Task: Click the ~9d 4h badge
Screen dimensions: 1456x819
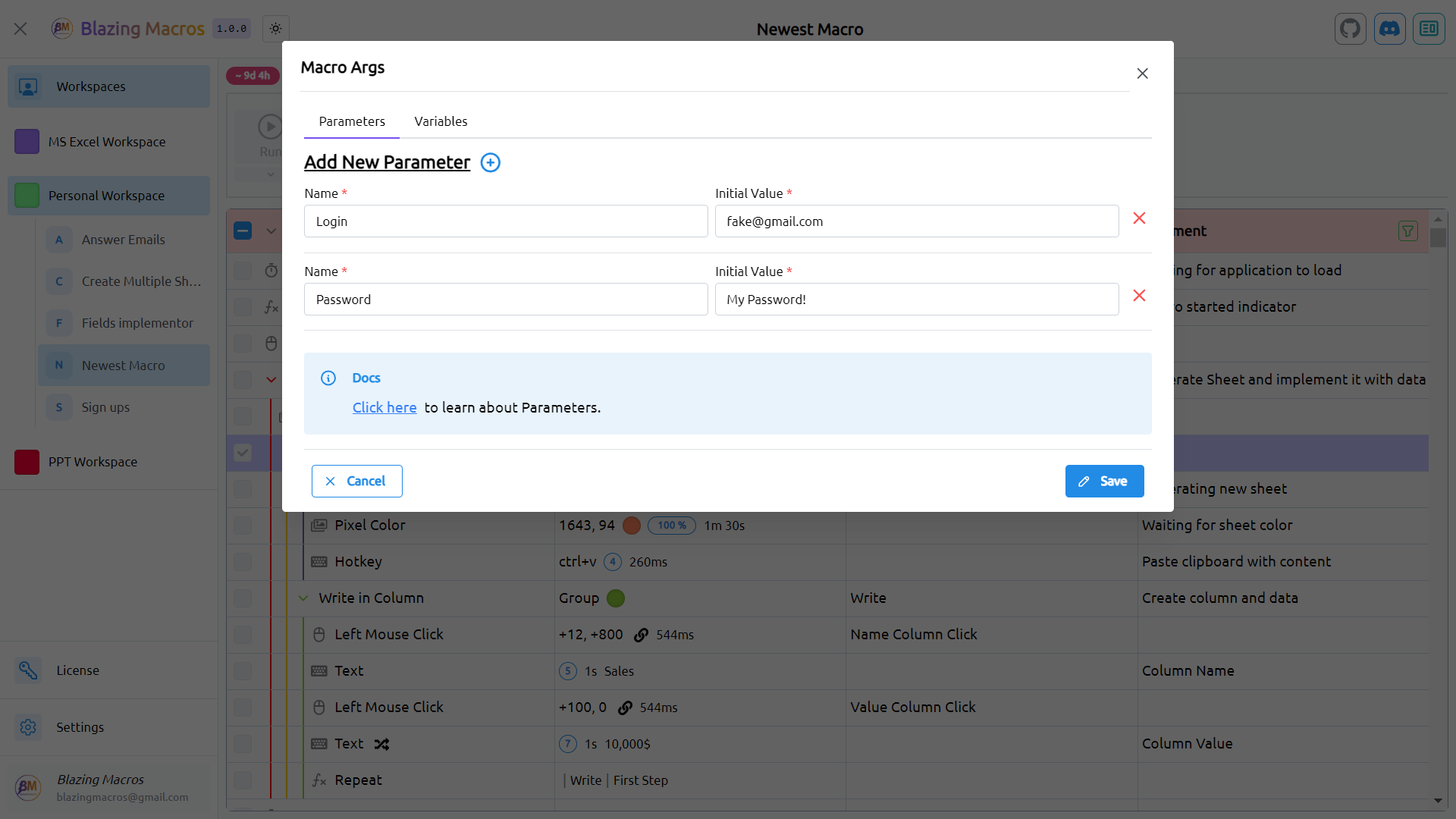Action: [x=253, y=76]
